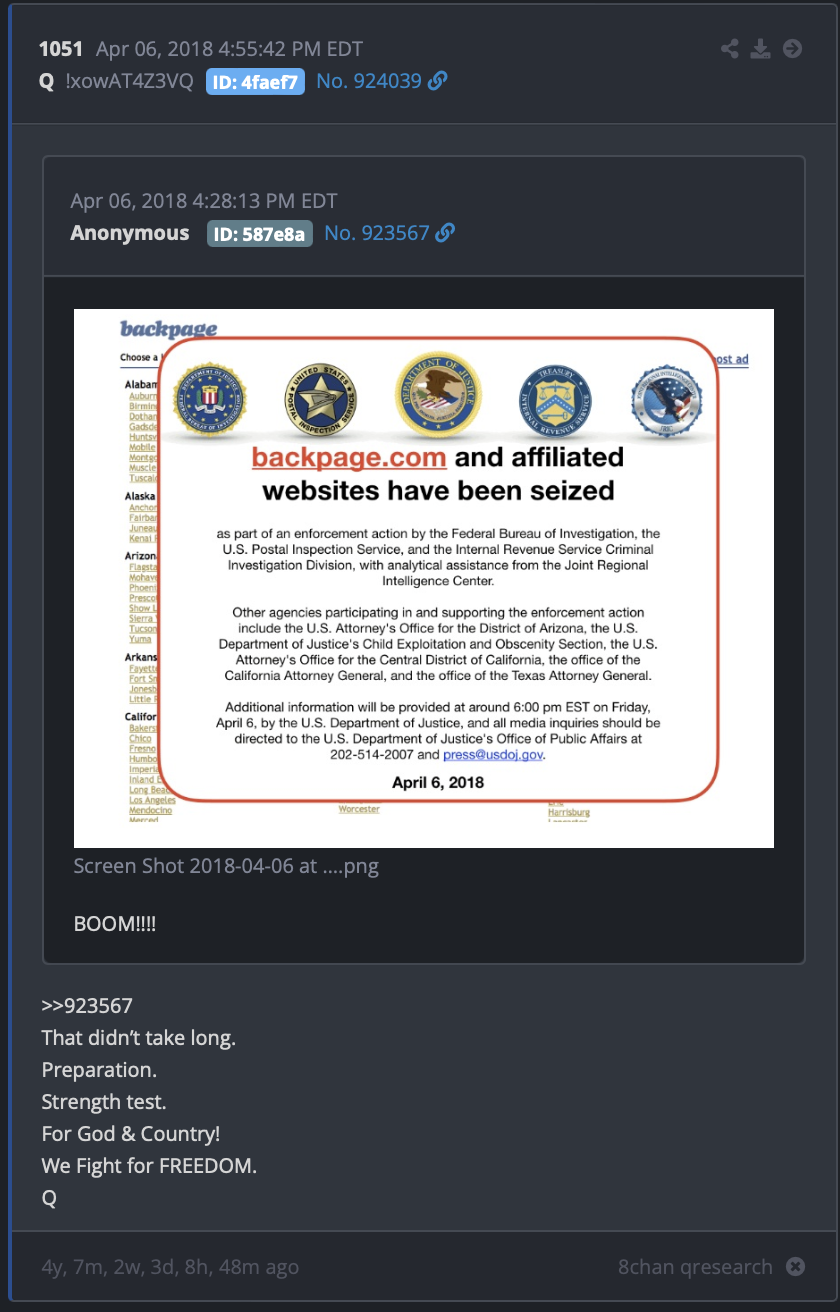
Task: Select the ID: 587e8a badge
Action: click(x=260, y=234)
